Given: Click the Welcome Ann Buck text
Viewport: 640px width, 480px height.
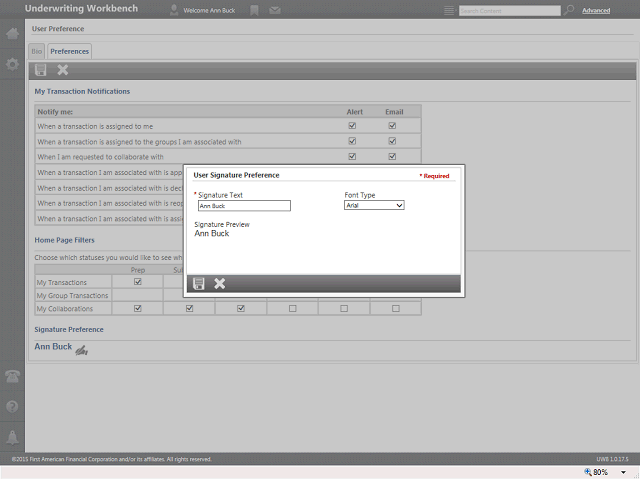Looking at the screenshot, I should point(209,11).
